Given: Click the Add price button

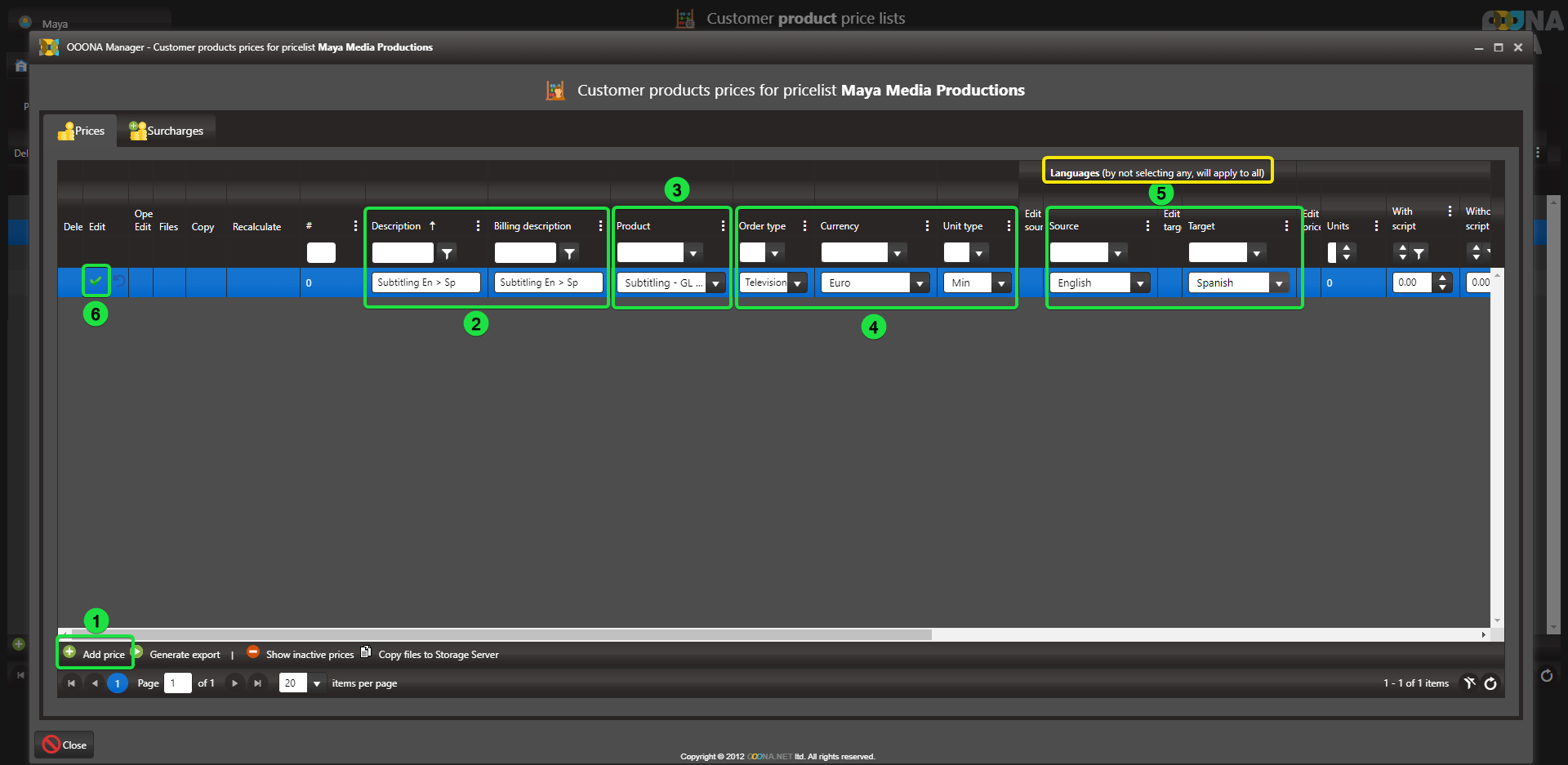Looking at the screenshot, I should tap(95, 654).
